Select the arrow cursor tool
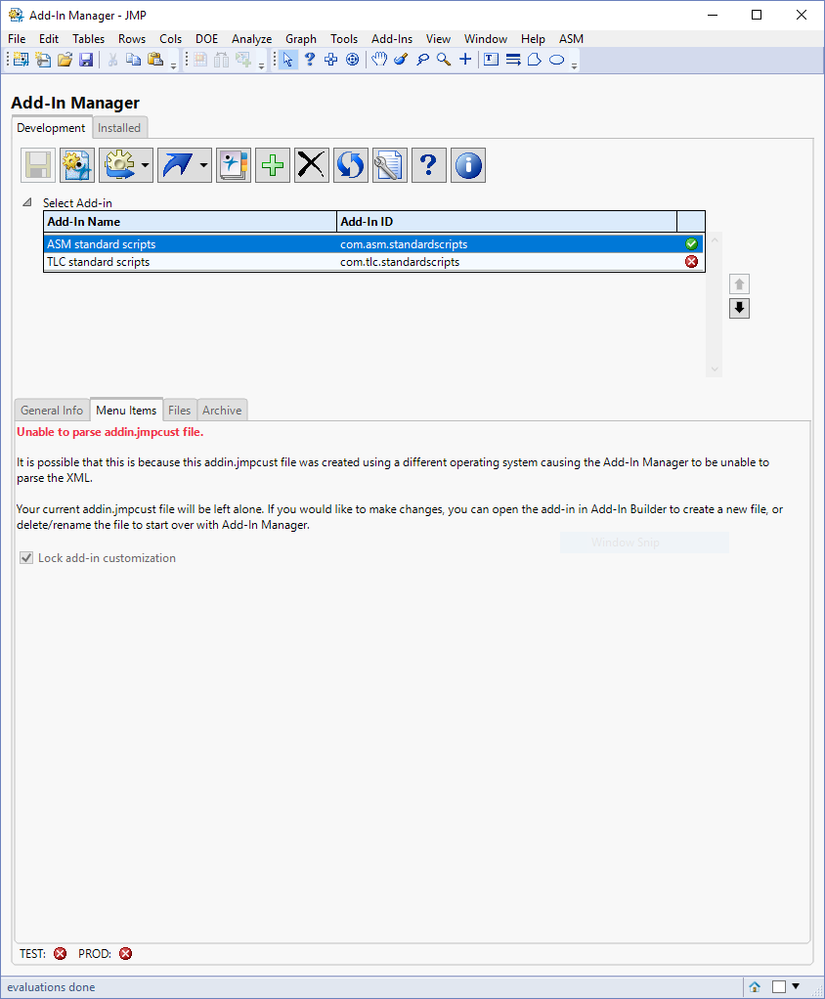 [x=288, y=60]
